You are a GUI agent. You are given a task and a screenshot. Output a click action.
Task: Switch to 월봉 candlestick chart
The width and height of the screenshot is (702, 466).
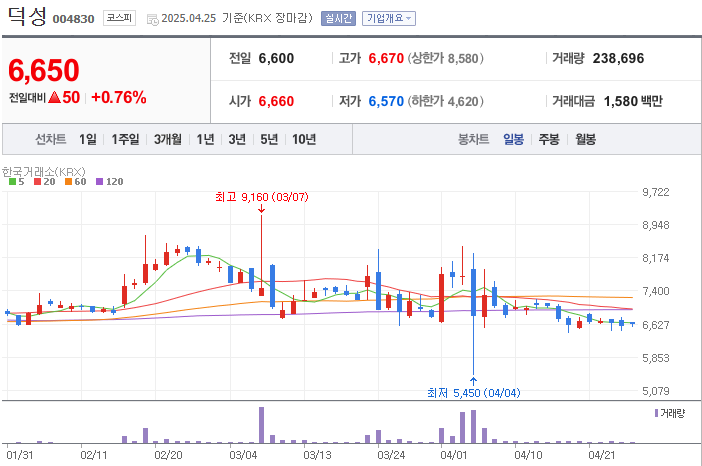point(586,139)
